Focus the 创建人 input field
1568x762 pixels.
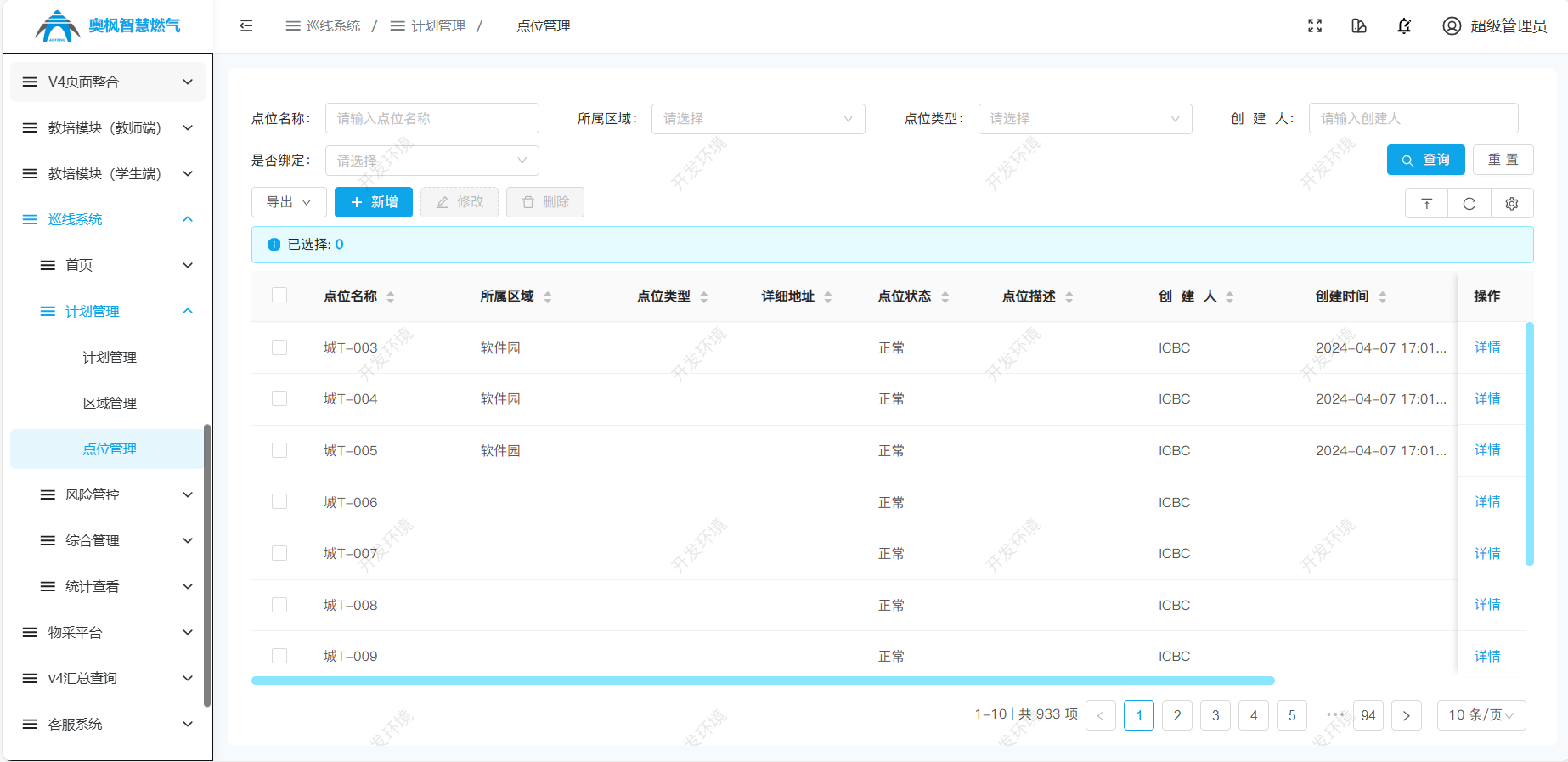pos(1413,119)
